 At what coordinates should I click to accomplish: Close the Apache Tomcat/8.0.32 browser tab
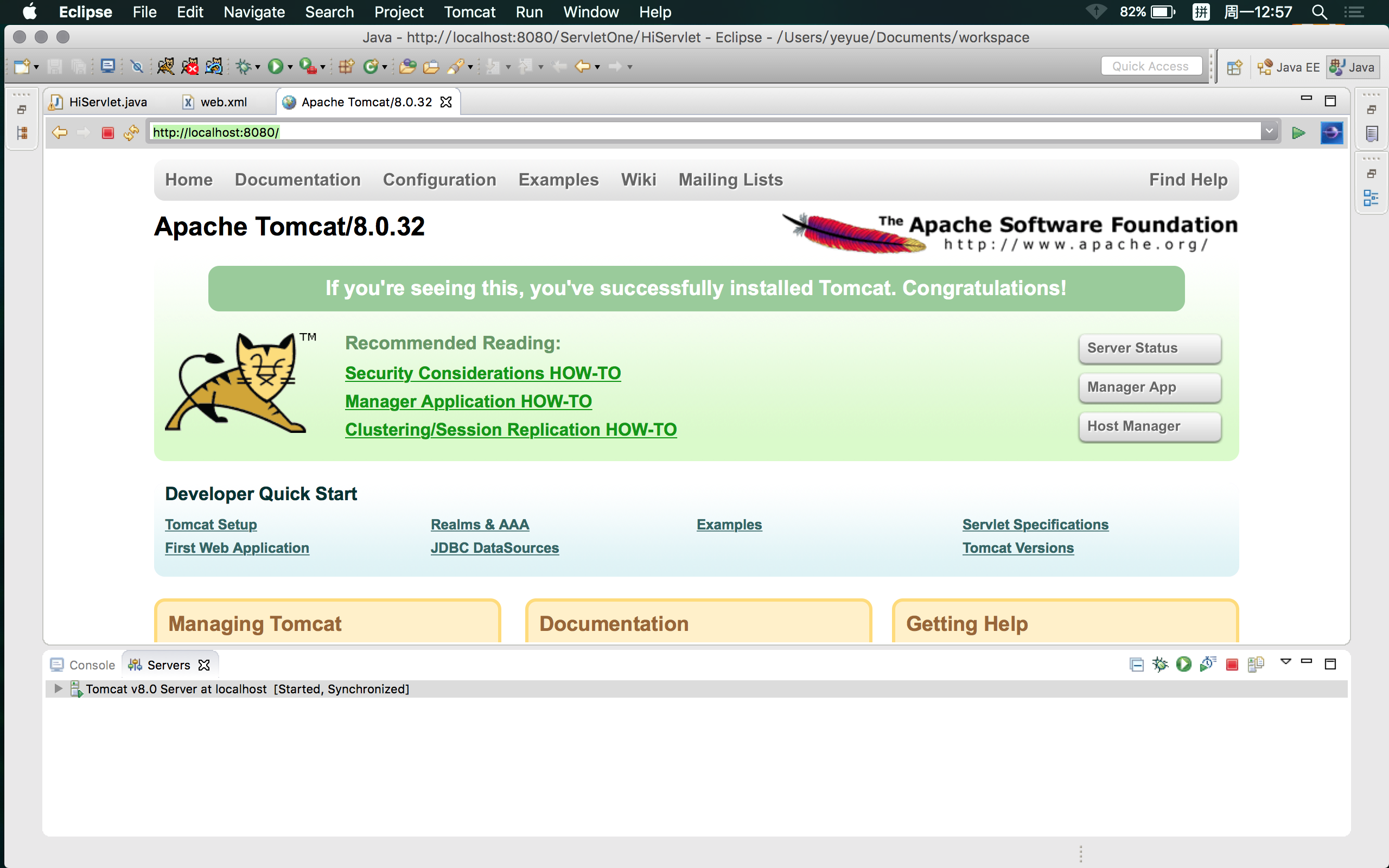(x=446, y=101)
